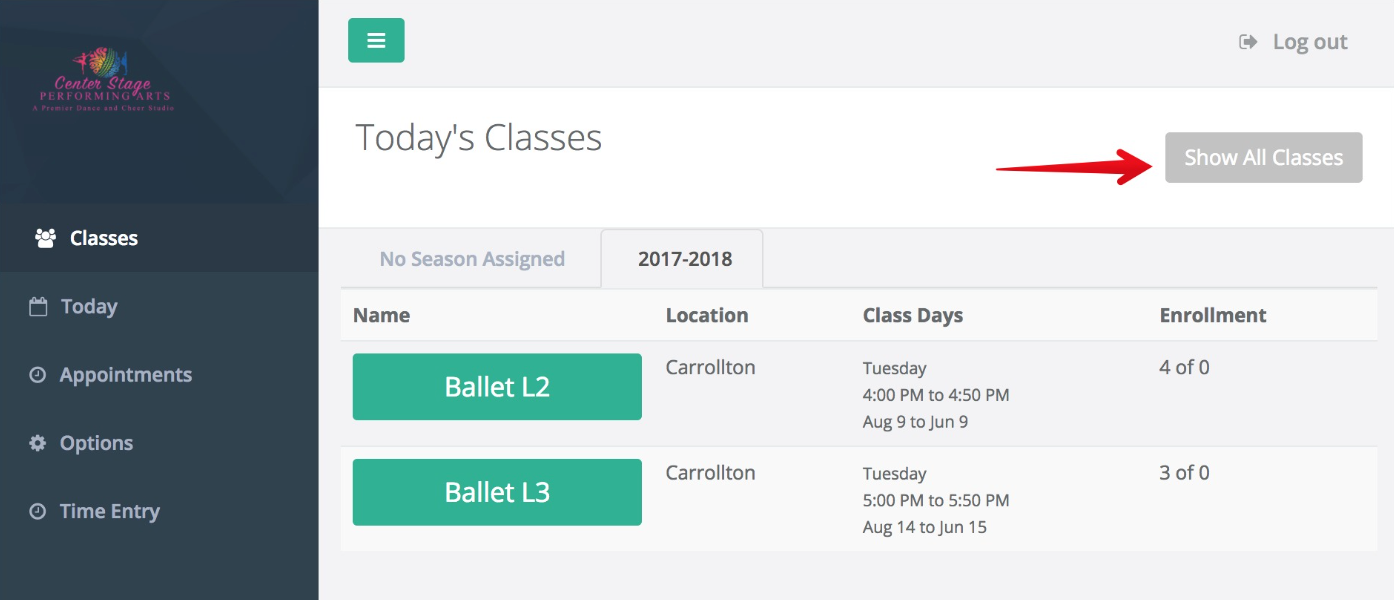Click the Show All Classes button
This screenshot has height=600, width=1394.
(1263, 157)
